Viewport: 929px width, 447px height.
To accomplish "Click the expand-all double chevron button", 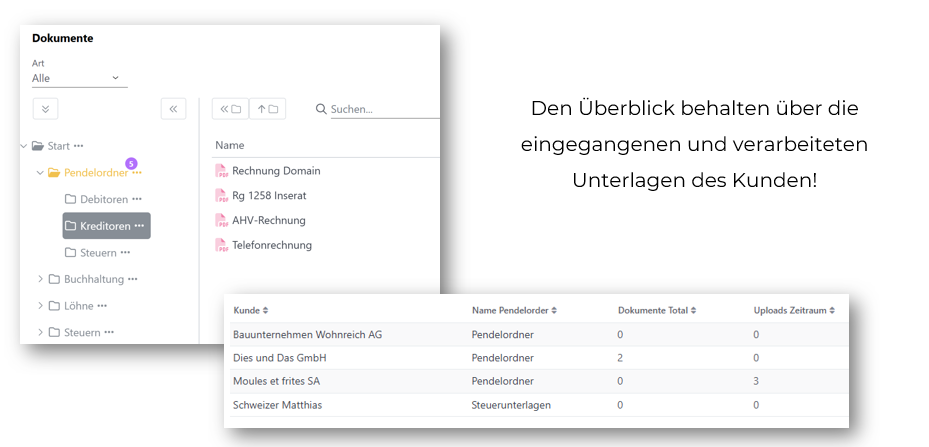I will pos(45,109).
